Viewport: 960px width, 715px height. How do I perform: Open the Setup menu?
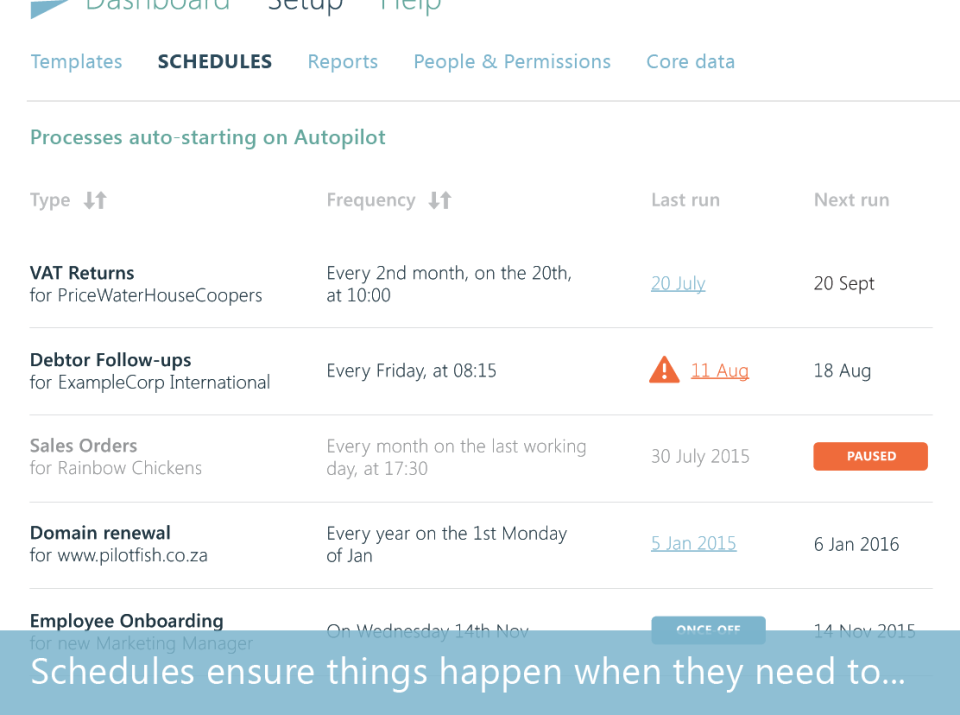pos(306,6)
